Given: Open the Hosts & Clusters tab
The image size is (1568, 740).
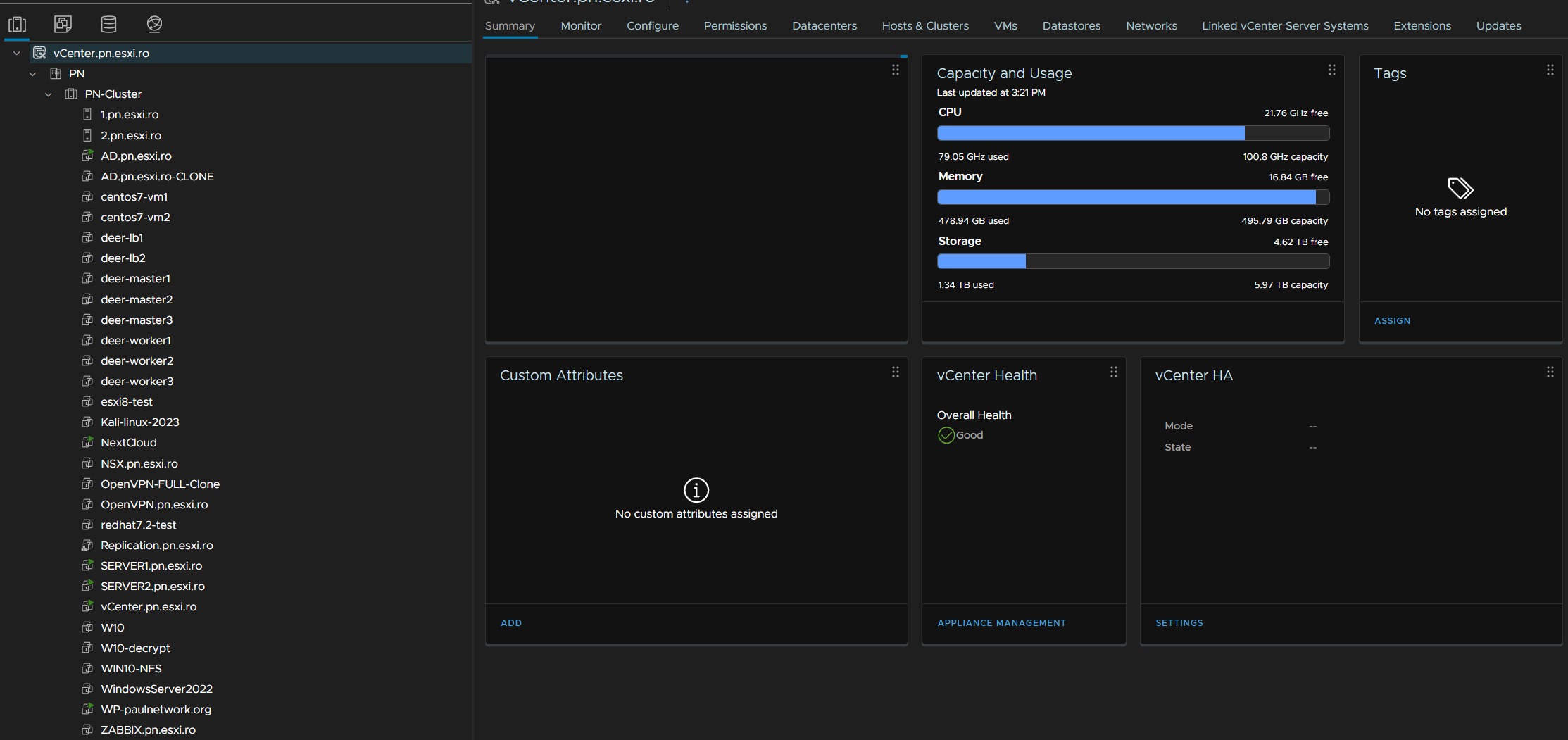Looking at the screenshot, I should click(x=925, y=25).
